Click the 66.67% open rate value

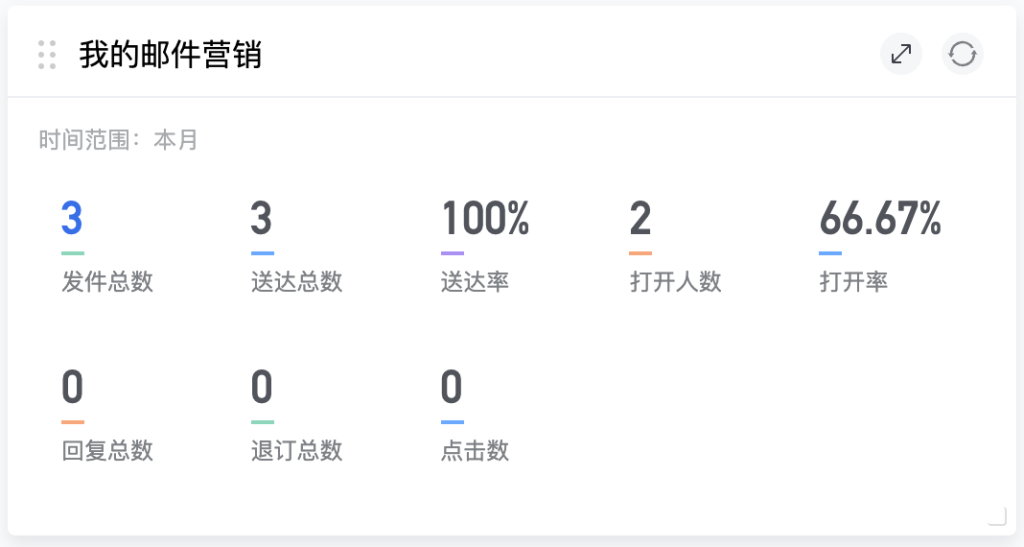[x=880, y=218]
